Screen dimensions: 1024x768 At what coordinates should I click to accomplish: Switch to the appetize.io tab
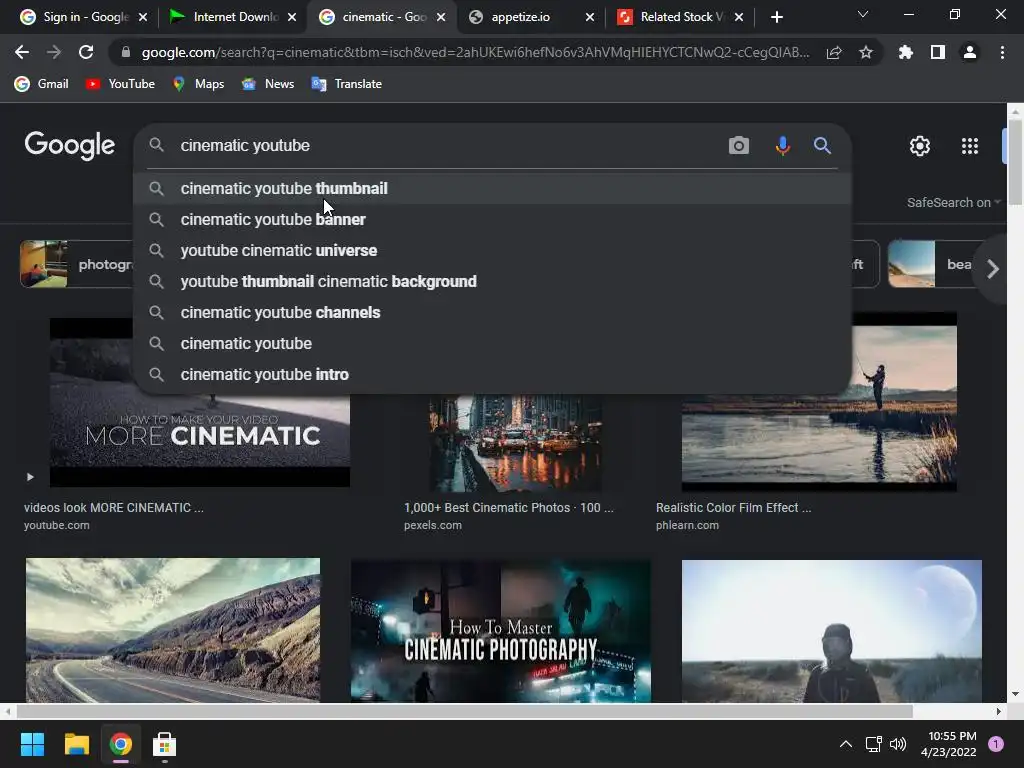point(520,17)
